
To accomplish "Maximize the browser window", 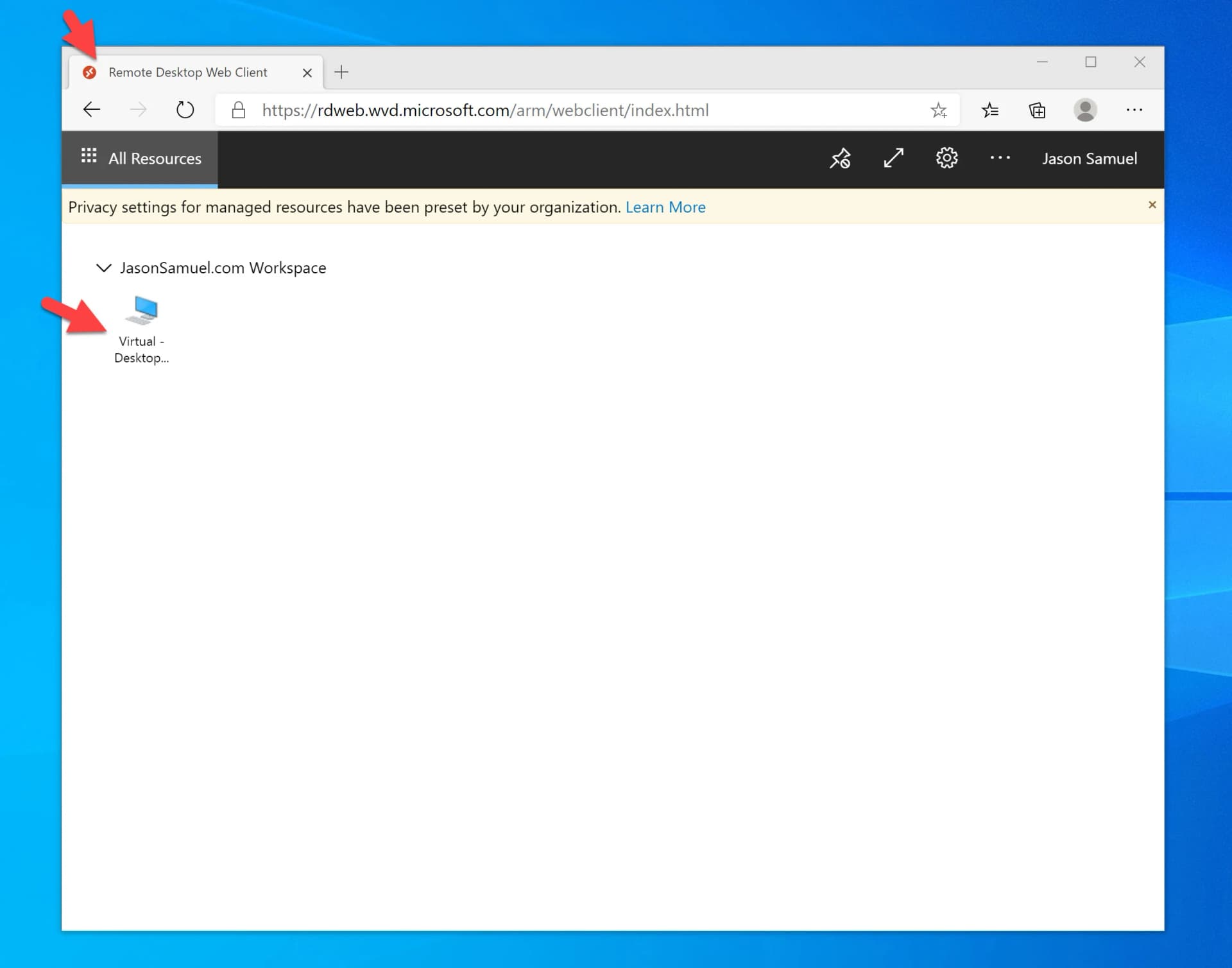I will 1091,62.
